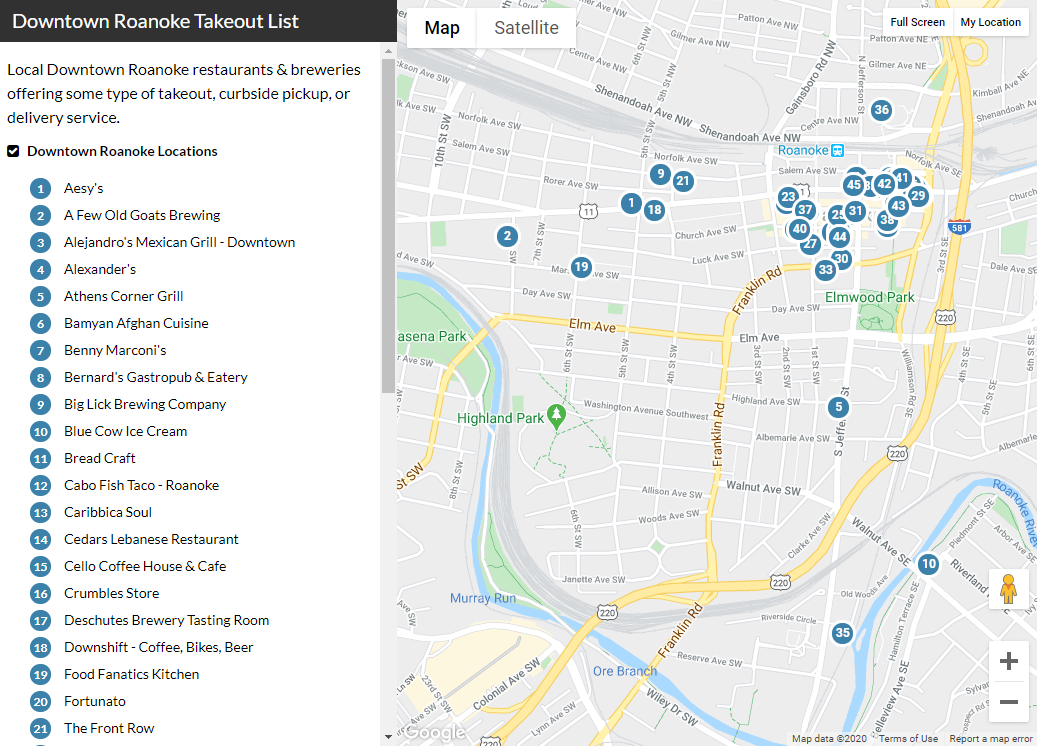Open map marker 44 pin
The height and width of the screenshot is (746, 1037).
[839, 236]
